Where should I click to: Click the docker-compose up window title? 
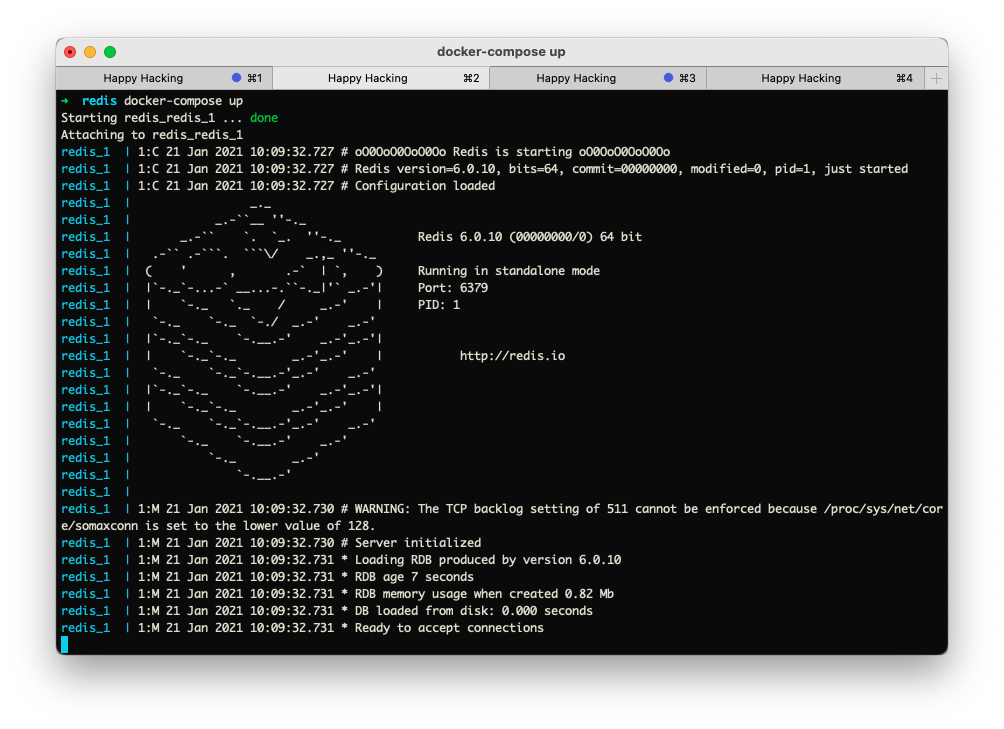pyautogui.click(x=501, y=52)
